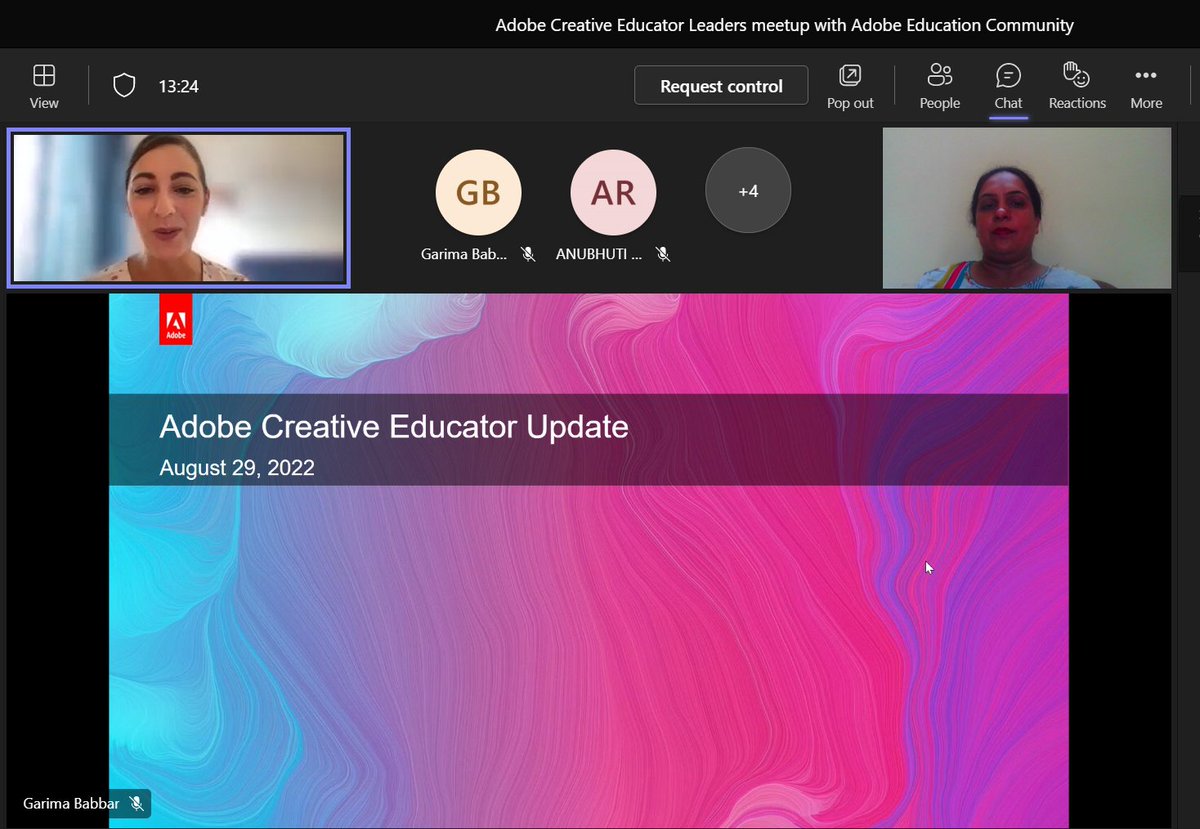Click the meeting security shield icon
This screenshot has width=1200, height=829.
click(124, 85)
